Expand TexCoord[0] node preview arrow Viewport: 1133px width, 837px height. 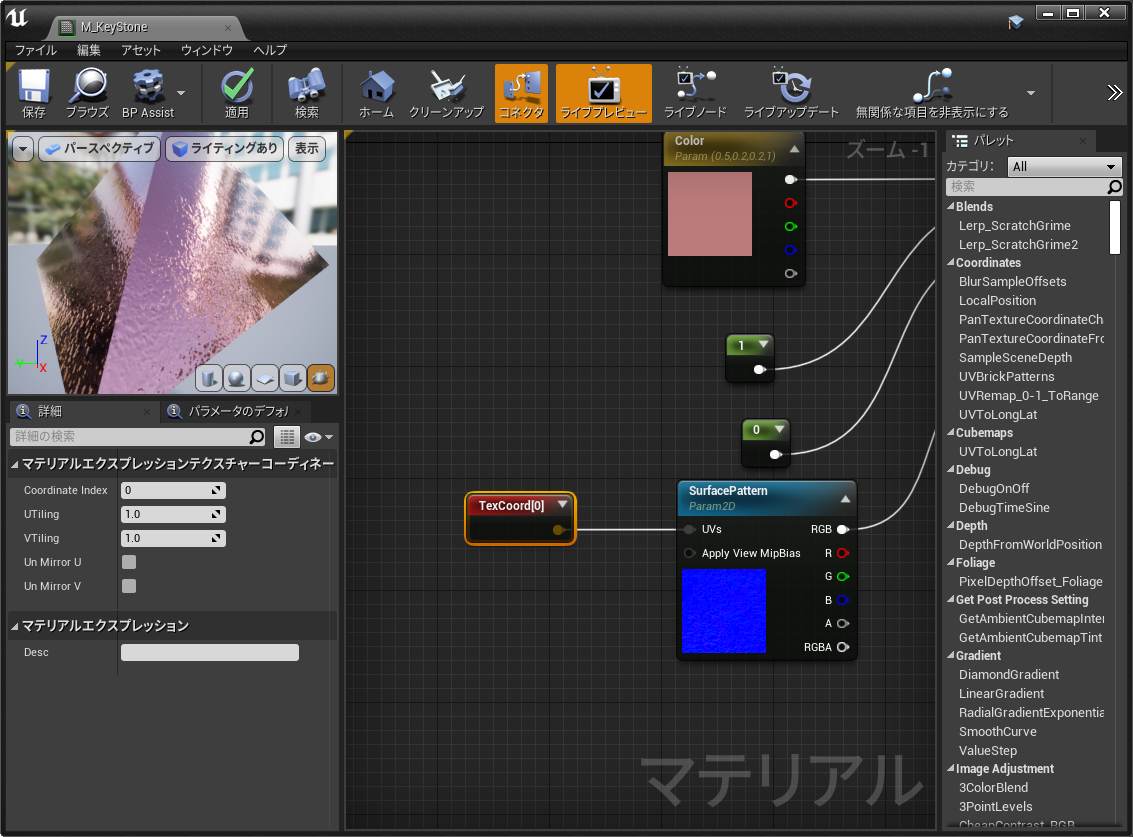tap(562, 505)
